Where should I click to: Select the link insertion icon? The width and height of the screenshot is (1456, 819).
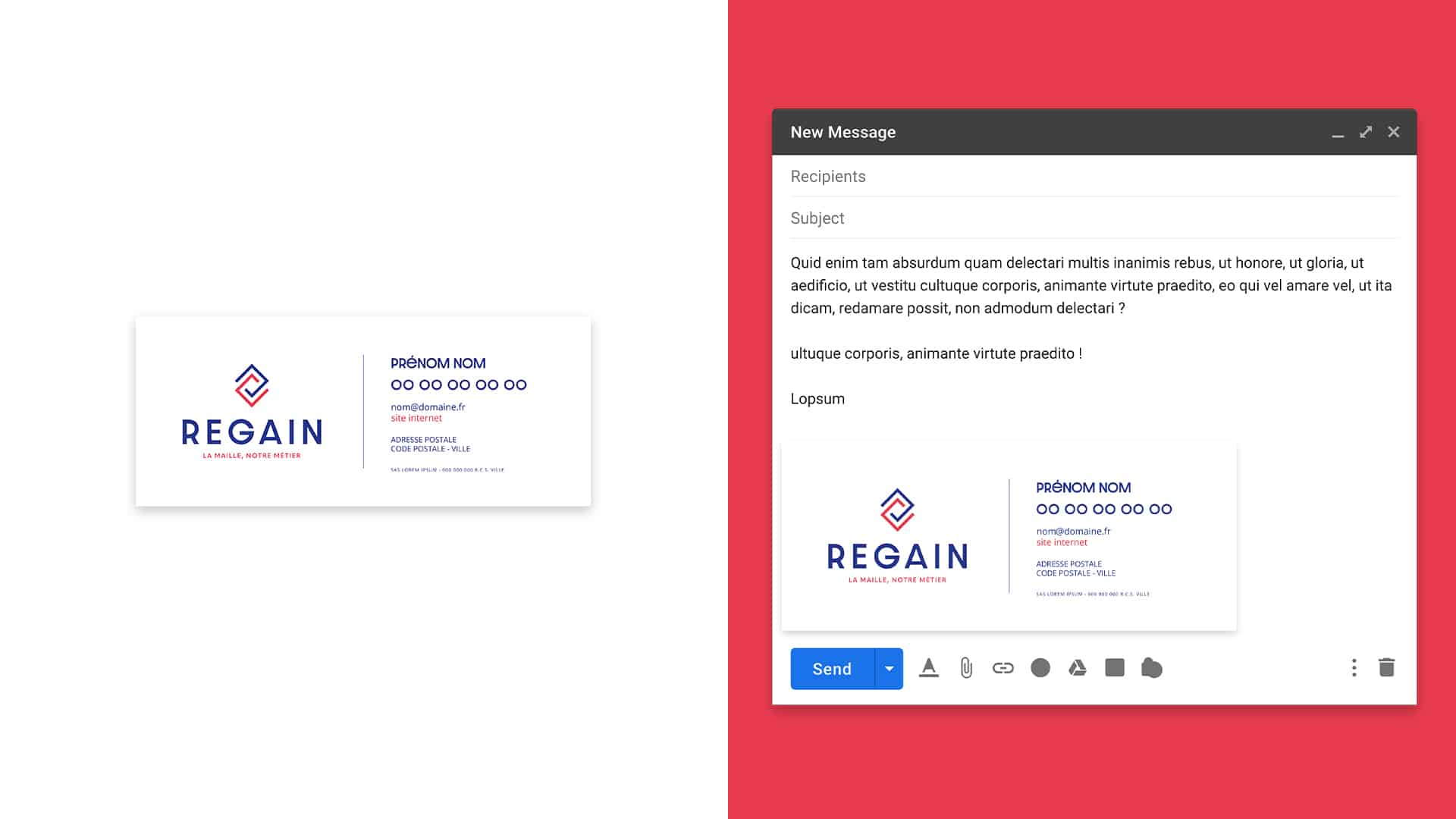coord(1002,668)
